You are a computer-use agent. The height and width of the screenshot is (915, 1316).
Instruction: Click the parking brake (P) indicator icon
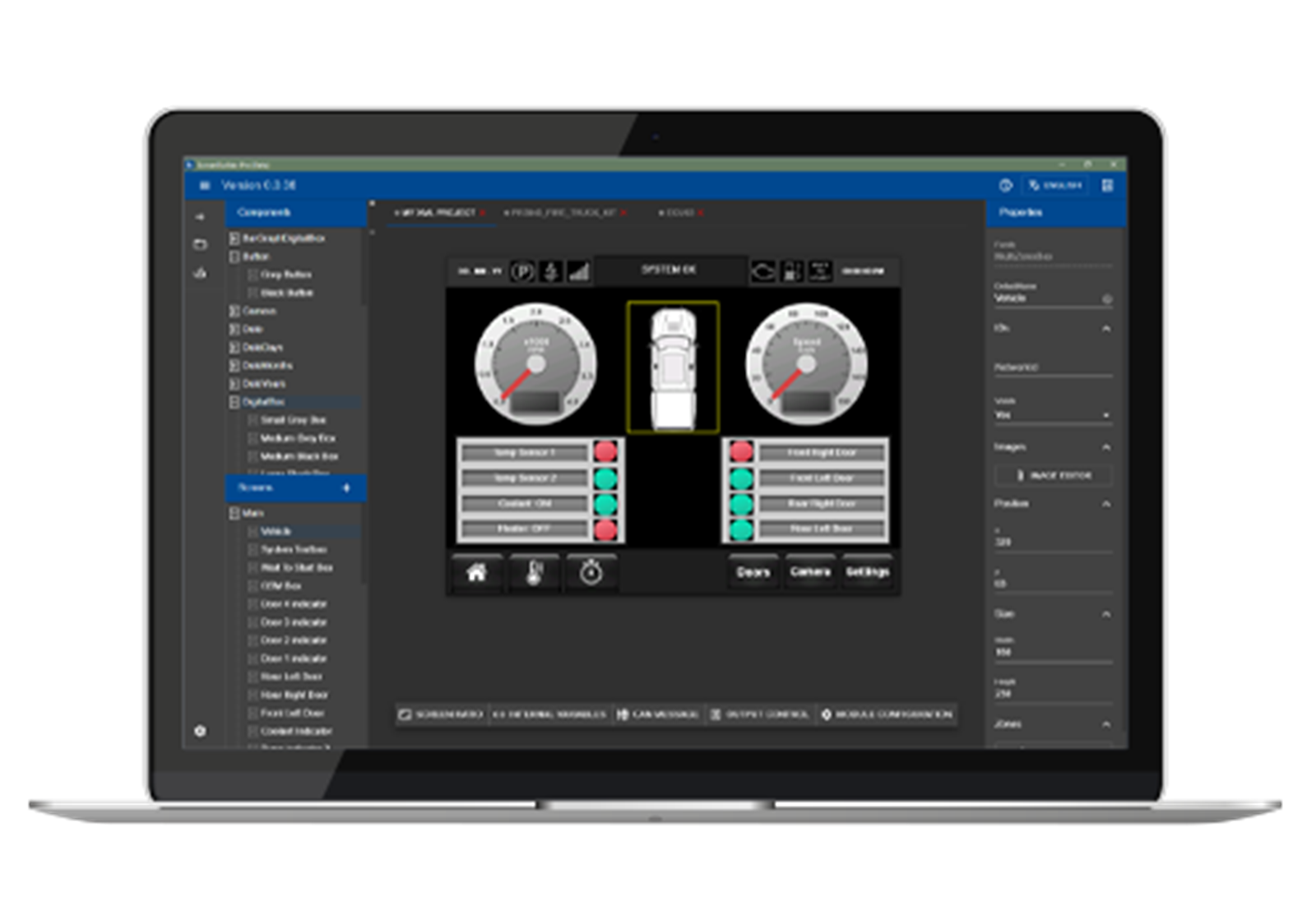[522, 270]
